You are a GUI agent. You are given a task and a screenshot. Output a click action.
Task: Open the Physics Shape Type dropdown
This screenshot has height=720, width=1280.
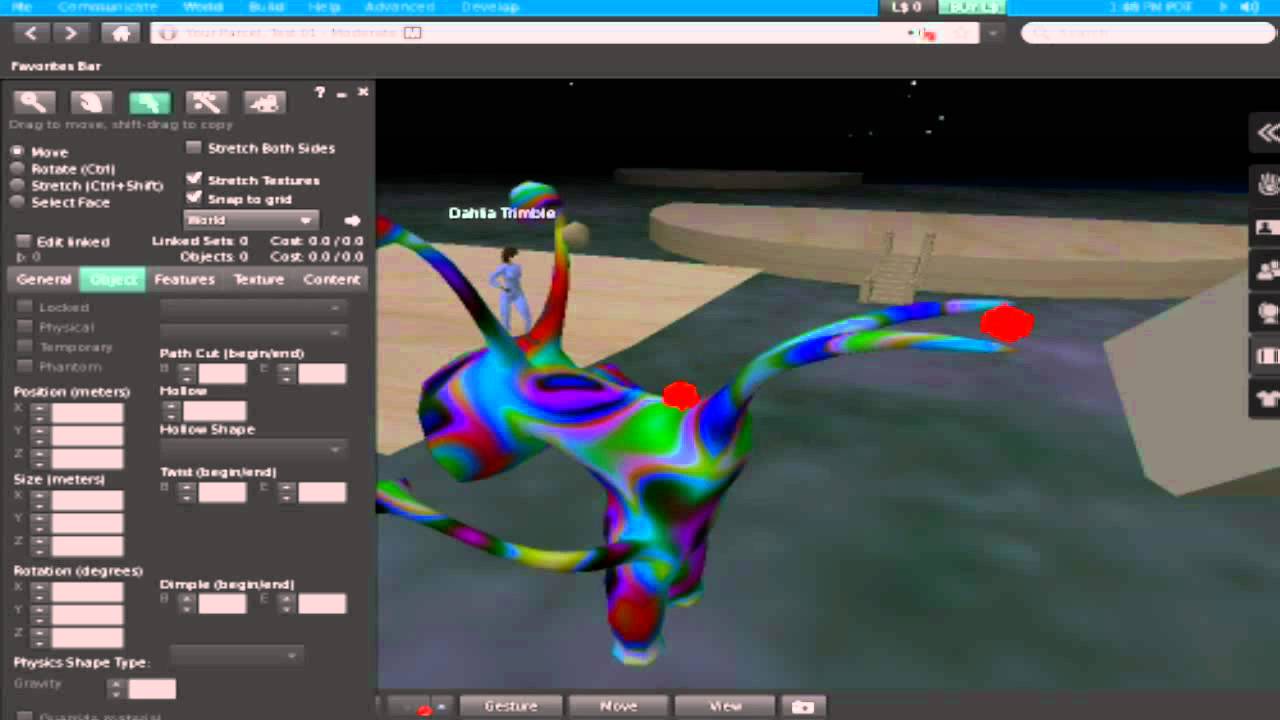pos(236,656)
